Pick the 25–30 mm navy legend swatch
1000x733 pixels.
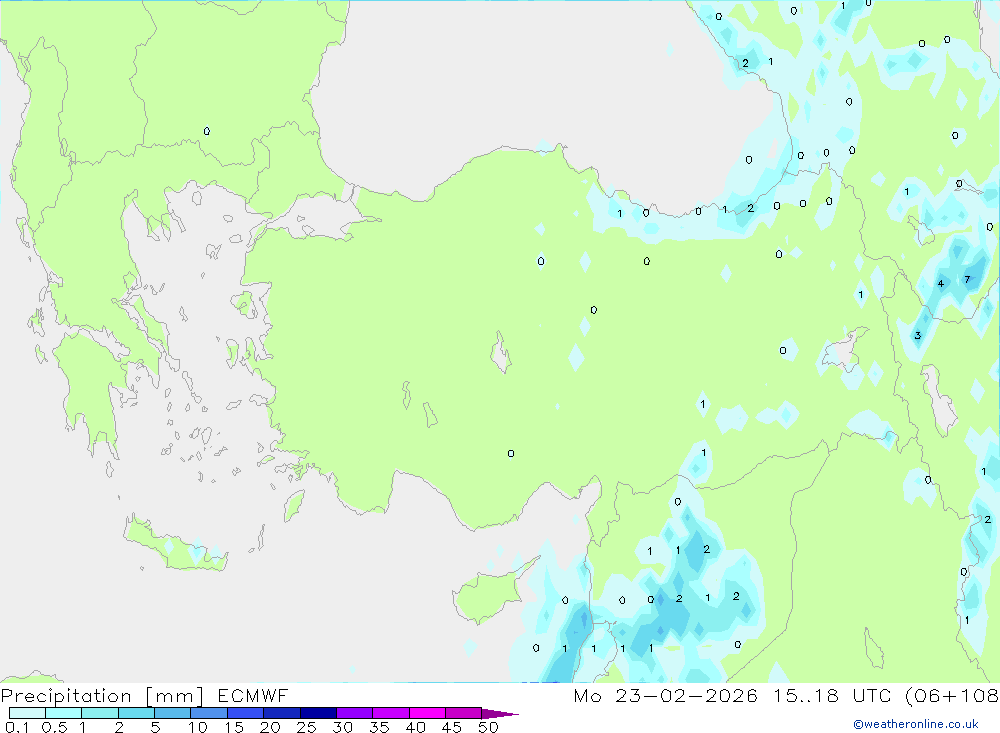click(x=318, y=713)
